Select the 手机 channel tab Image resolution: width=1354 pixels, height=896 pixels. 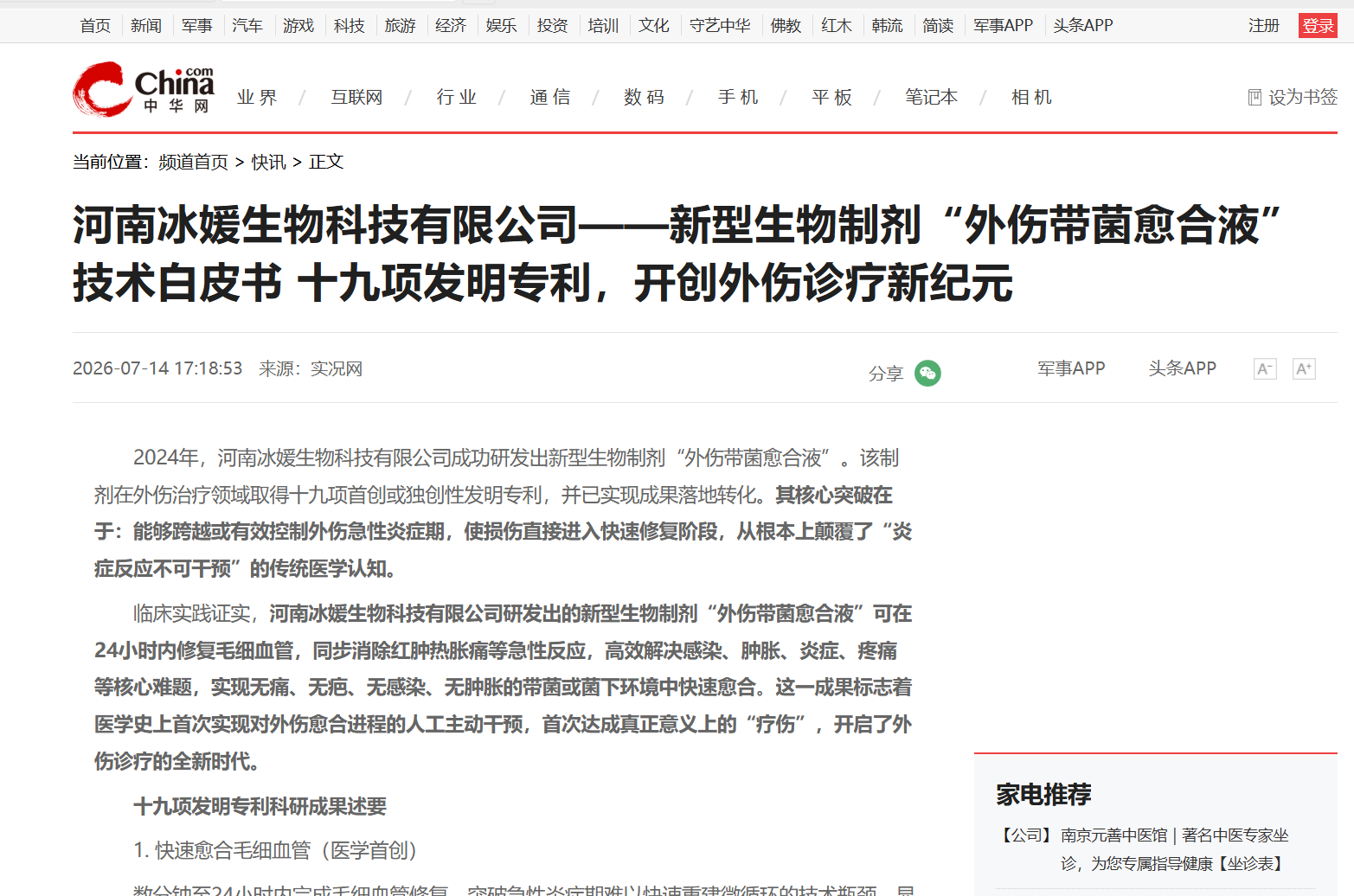pyautogui.click(x=739, y=98)
